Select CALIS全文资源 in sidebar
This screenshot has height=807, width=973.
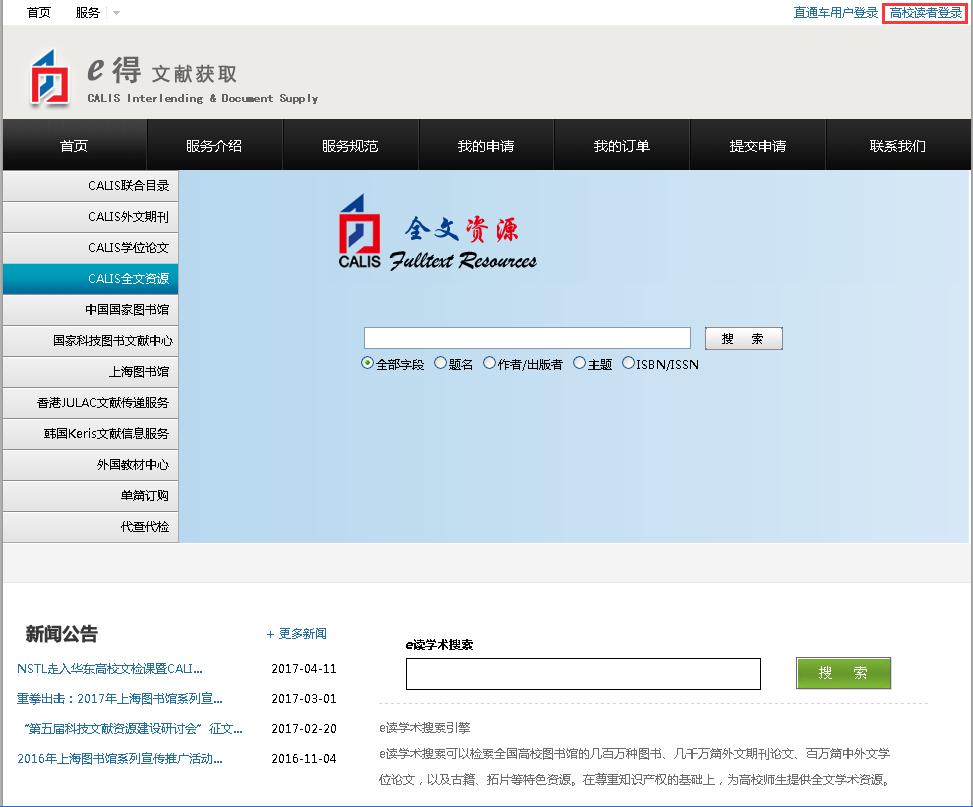click(91, 279)
